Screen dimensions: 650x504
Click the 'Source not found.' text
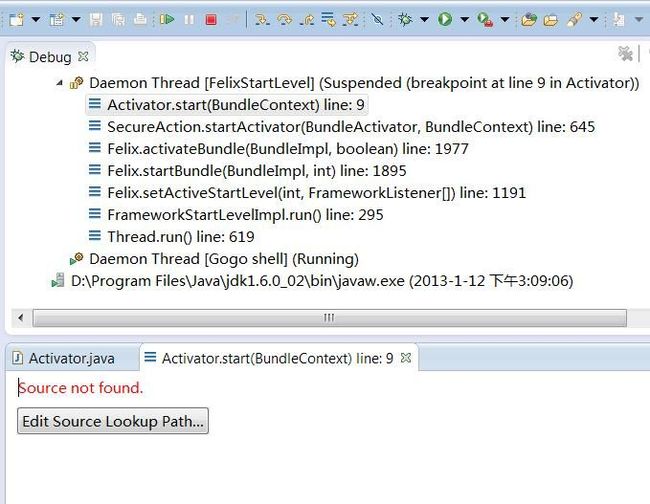point(80,388)
